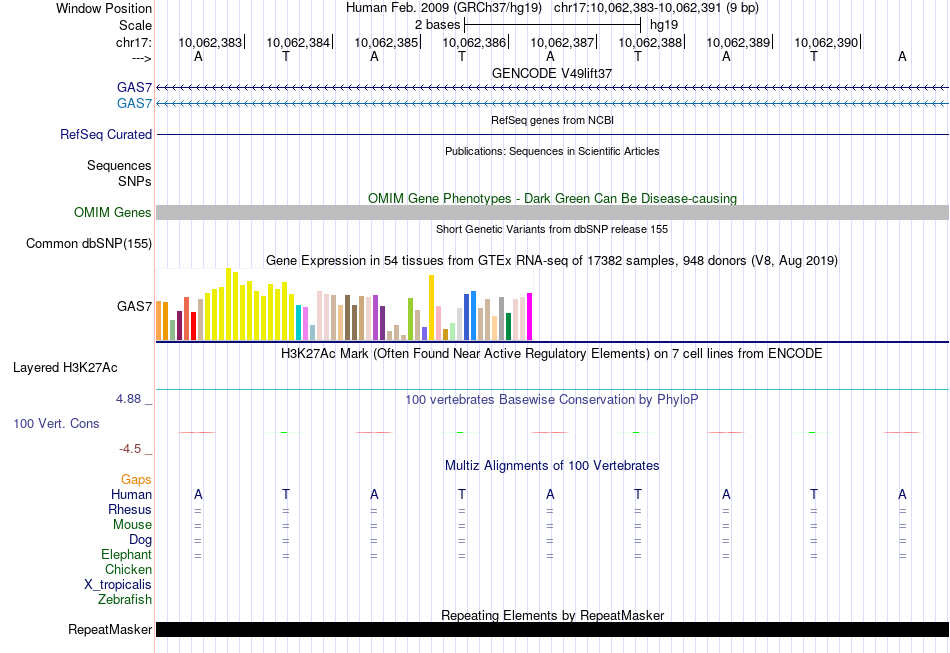The height and width of the screenshot is (653, 950).
Task: Click the light blue GAS7 transcript label
Action: click(134, 103)
